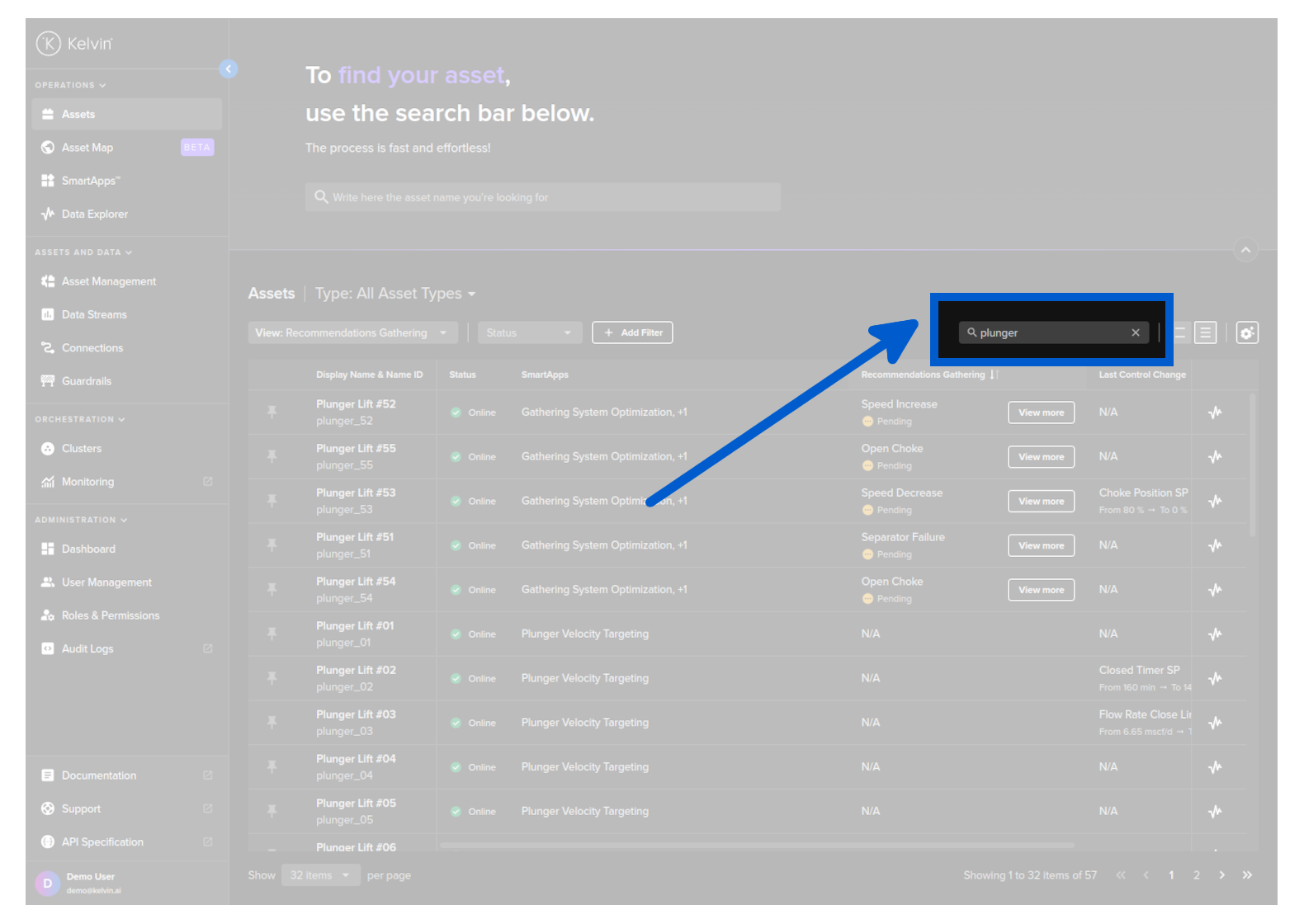Toggle pin for Plunger Lift #03

tap(272, 723)
